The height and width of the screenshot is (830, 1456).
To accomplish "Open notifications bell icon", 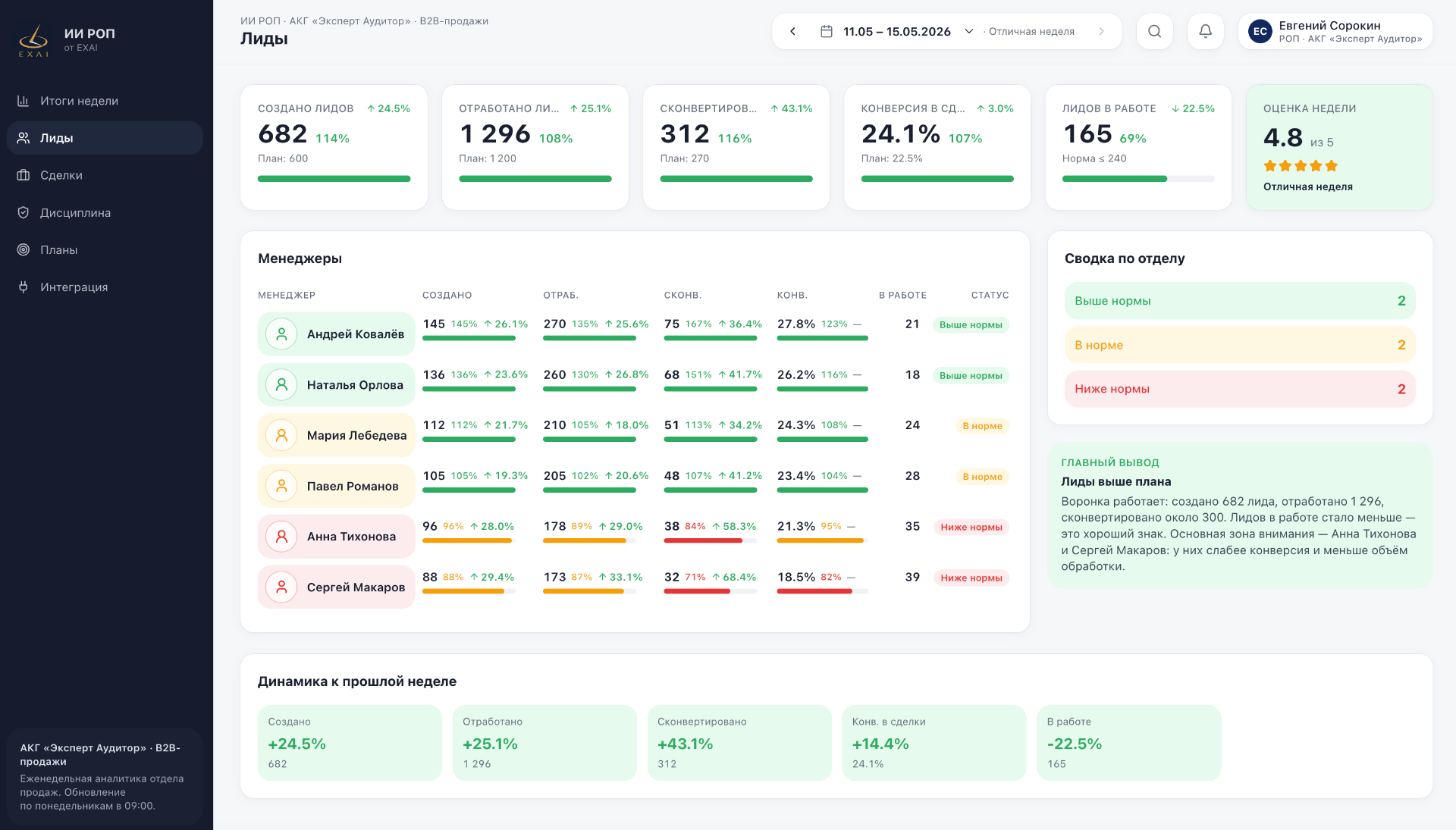I will tap(1206, 31).
